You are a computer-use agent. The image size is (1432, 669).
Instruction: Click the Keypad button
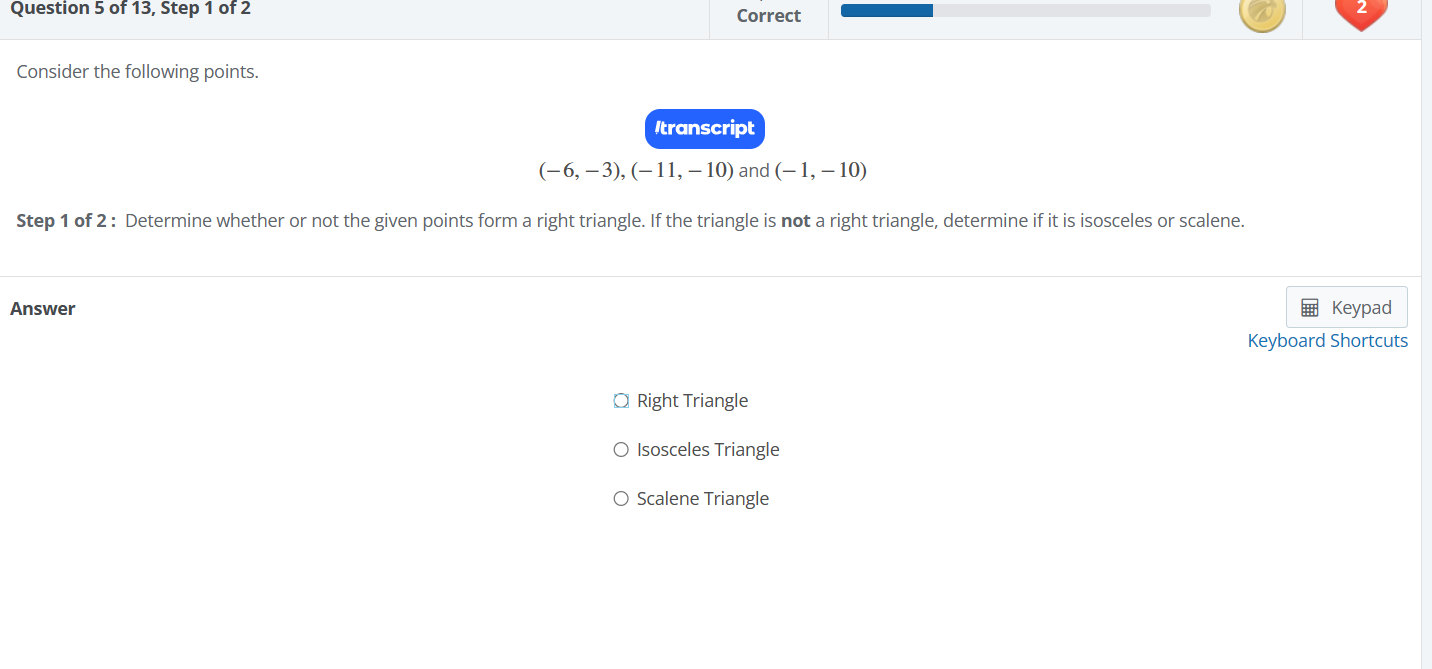point(1346,306)
